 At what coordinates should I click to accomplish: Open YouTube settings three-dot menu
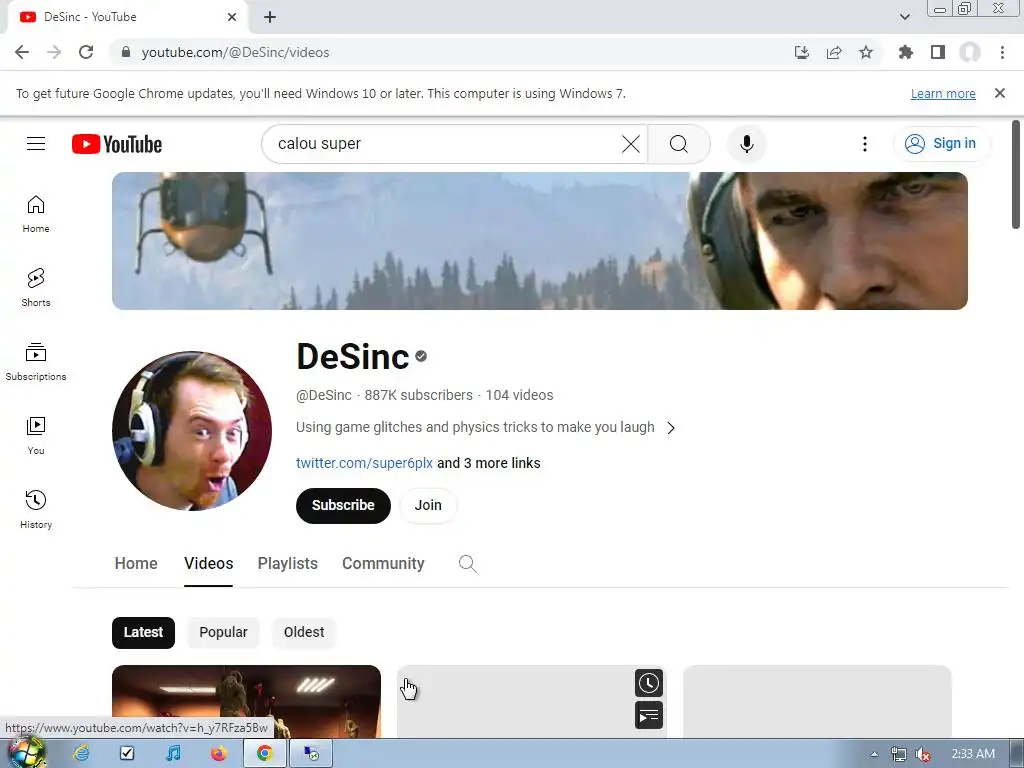tap(865, 144)
